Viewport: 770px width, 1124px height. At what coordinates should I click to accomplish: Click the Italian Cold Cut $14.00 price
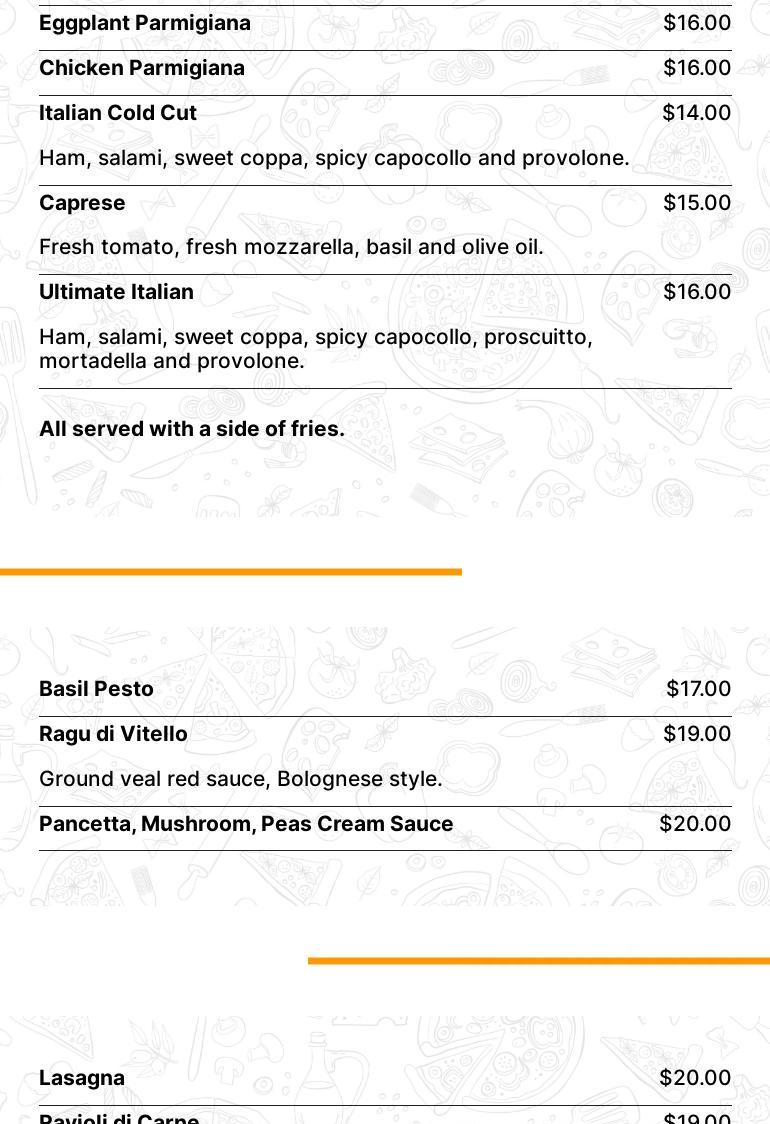click(696, 113)
